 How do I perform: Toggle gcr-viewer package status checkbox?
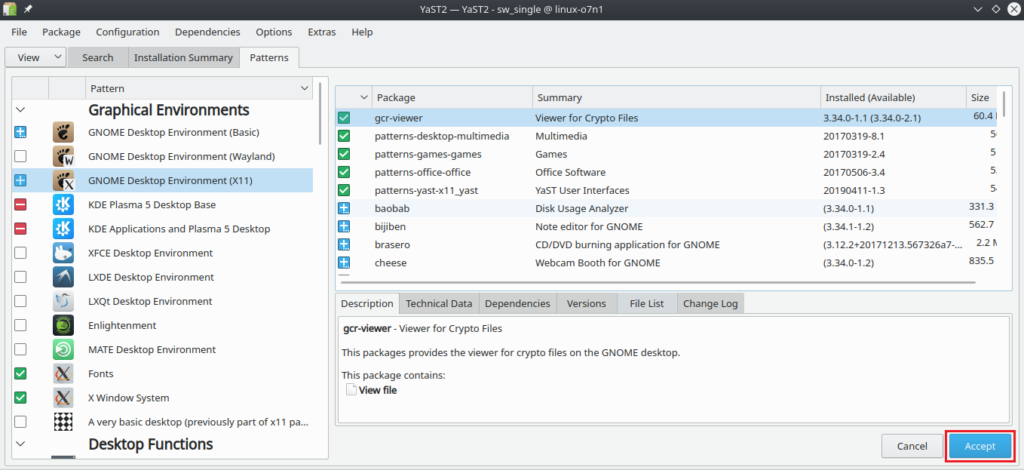[x=344, y=118]
